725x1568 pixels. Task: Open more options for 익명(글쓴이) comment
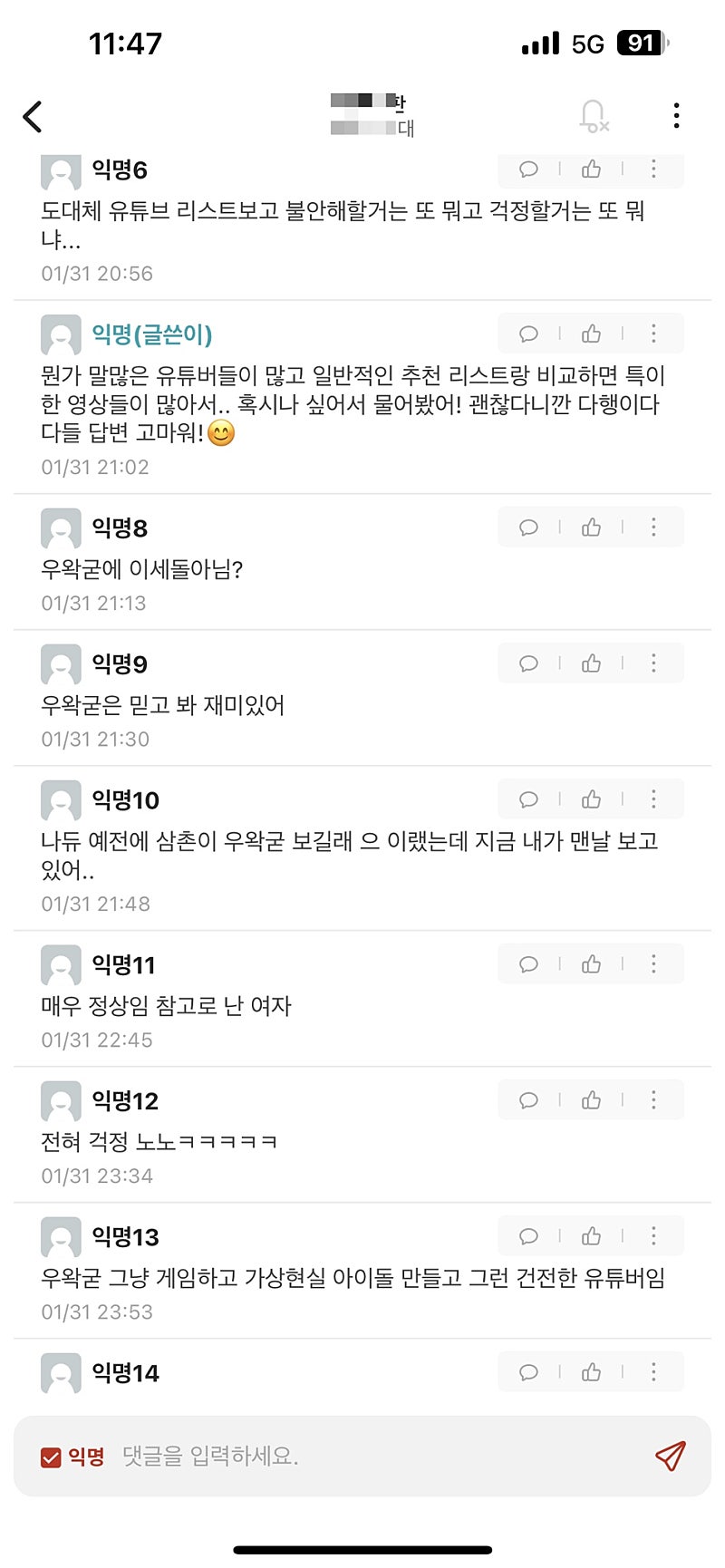point(653,334)
